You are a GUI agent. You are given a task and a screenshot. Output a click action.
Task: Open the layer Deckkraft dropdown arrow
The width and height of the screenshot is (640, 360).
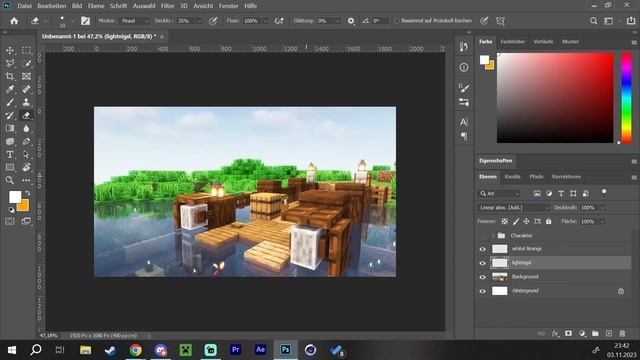pos(601,208)
